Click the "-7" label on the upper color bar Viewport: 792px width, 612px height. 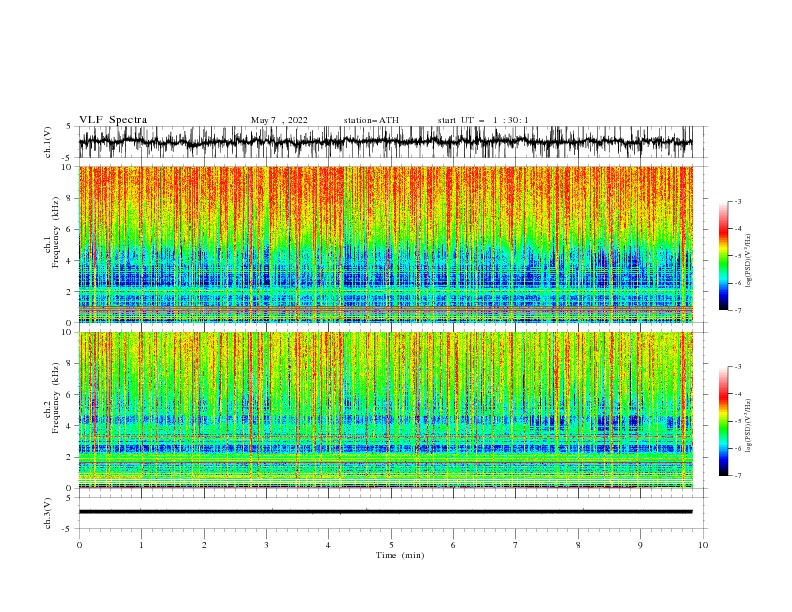pyautogui.click(x=737, y=310)
